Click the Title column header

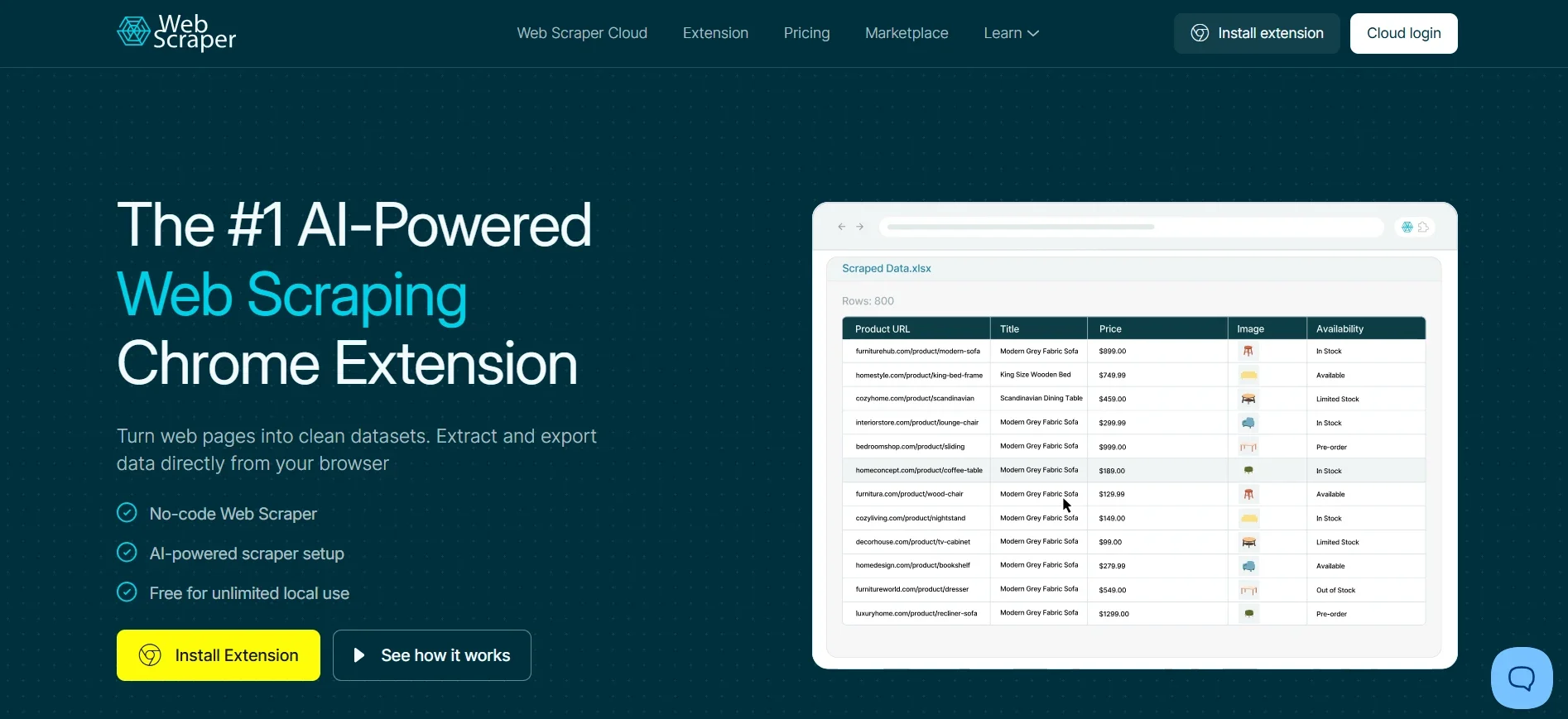(x=1039, y=328)
